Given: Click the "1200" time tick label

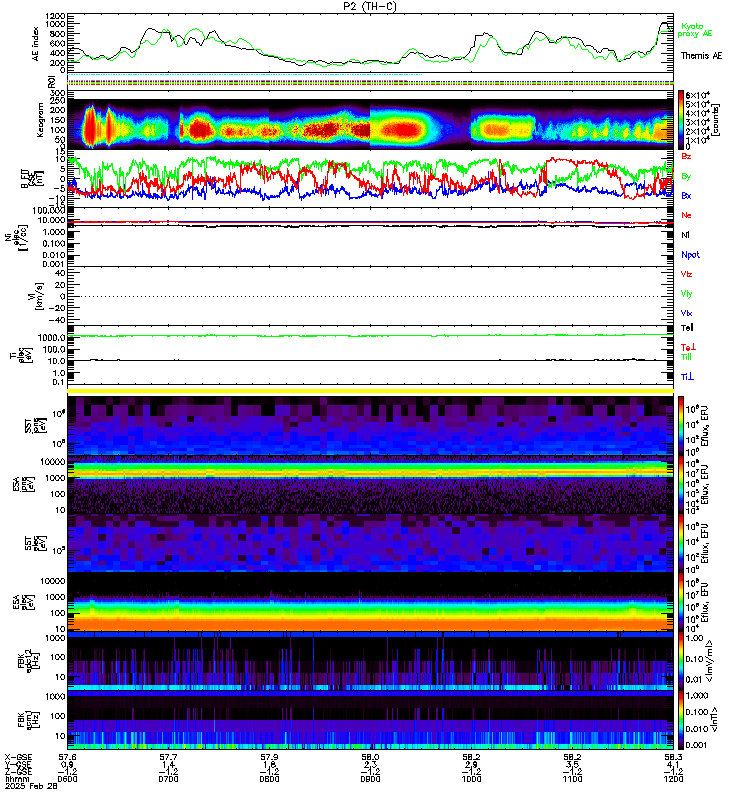Looking at the screenshot, I should click(673, 779).
